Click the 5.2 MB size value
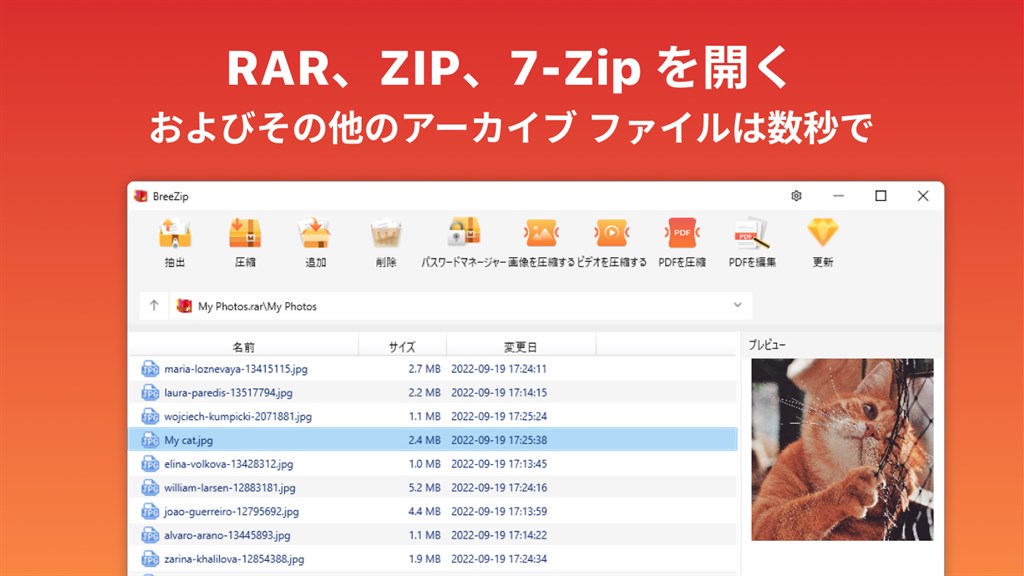 (x=424, y=488)
